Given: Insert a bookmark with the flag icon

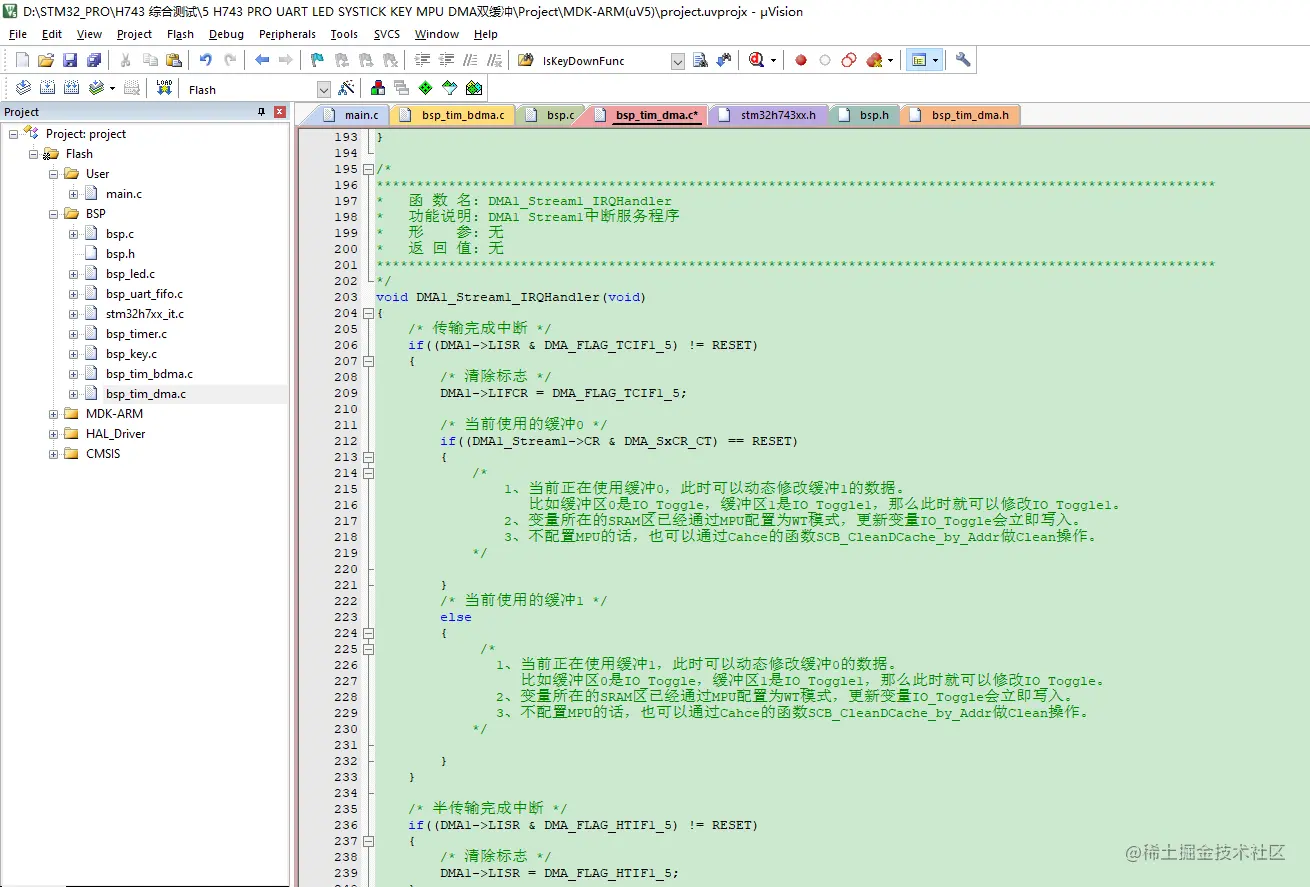Looking at the screenshot, I should (x=317, y=61).
